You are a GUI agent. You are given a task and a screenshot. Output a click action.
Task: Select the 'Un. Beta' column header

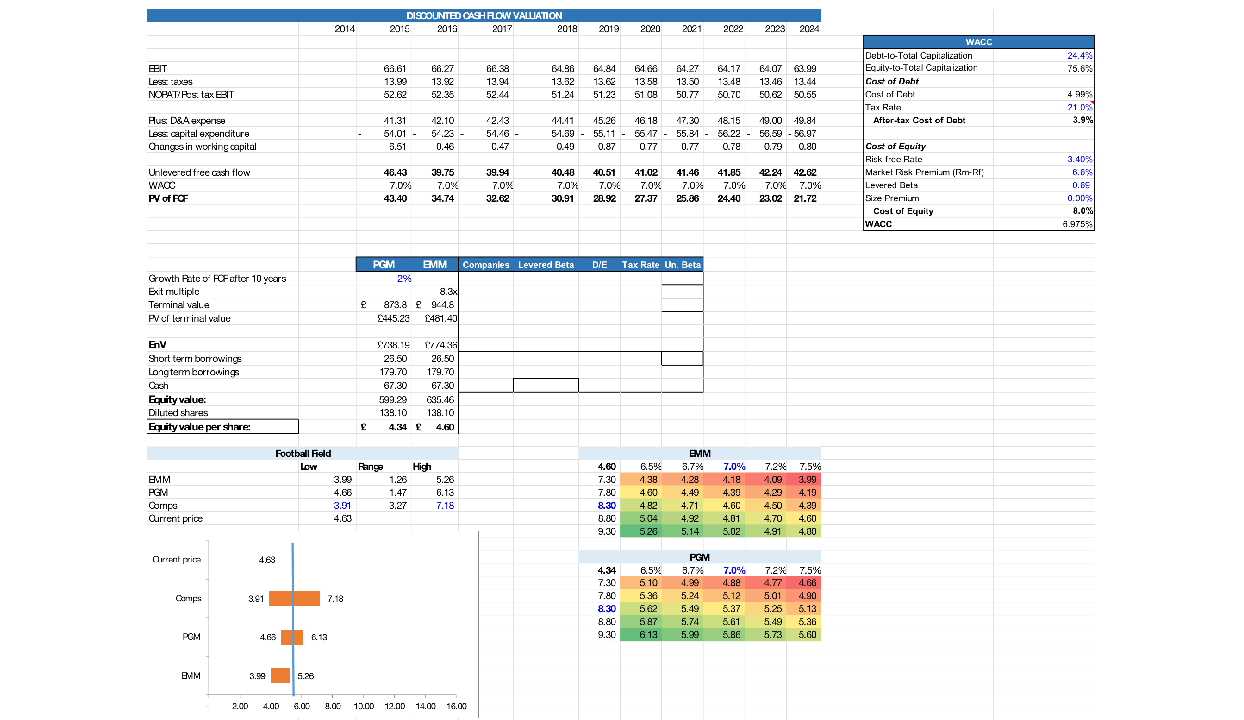coord(682,264)
